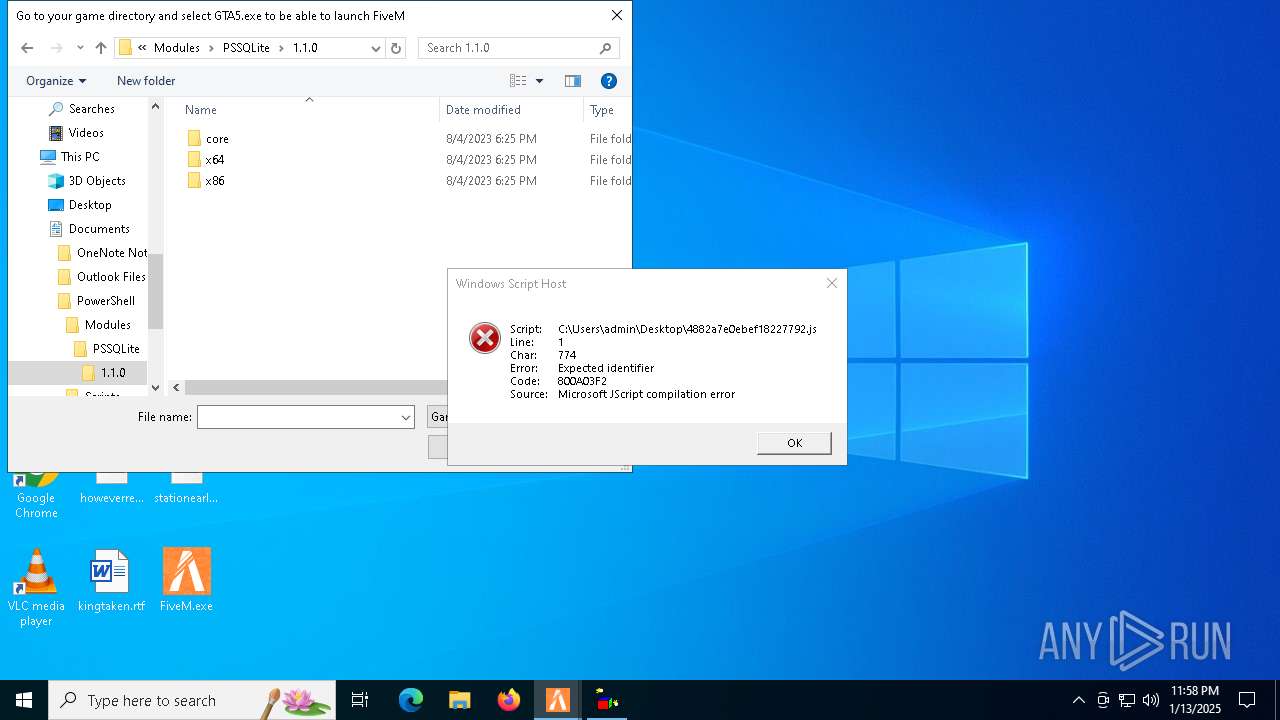Image resolution: width=1280 pixels, height=720 pixels.
Task: Select PSSQLite folder in tree
Action: click(x=116, y=349)
